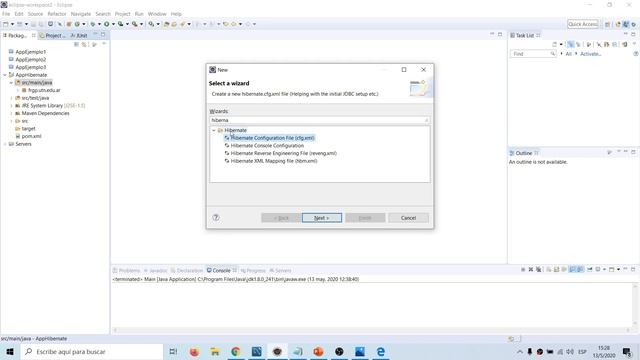Open Windows Start menu
Image resolution: width=640 pixels, height=360 pixels.
[10, 351]
